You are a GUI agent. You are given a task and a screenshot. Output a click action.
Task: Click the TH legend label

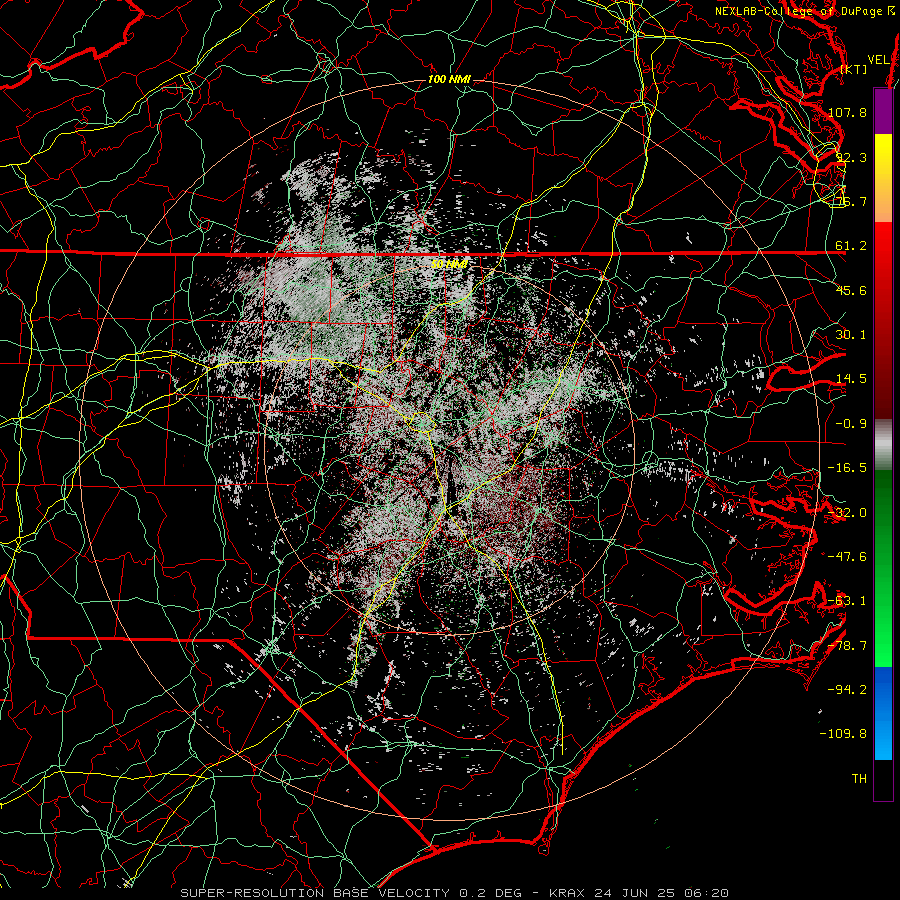coord(859,778)
